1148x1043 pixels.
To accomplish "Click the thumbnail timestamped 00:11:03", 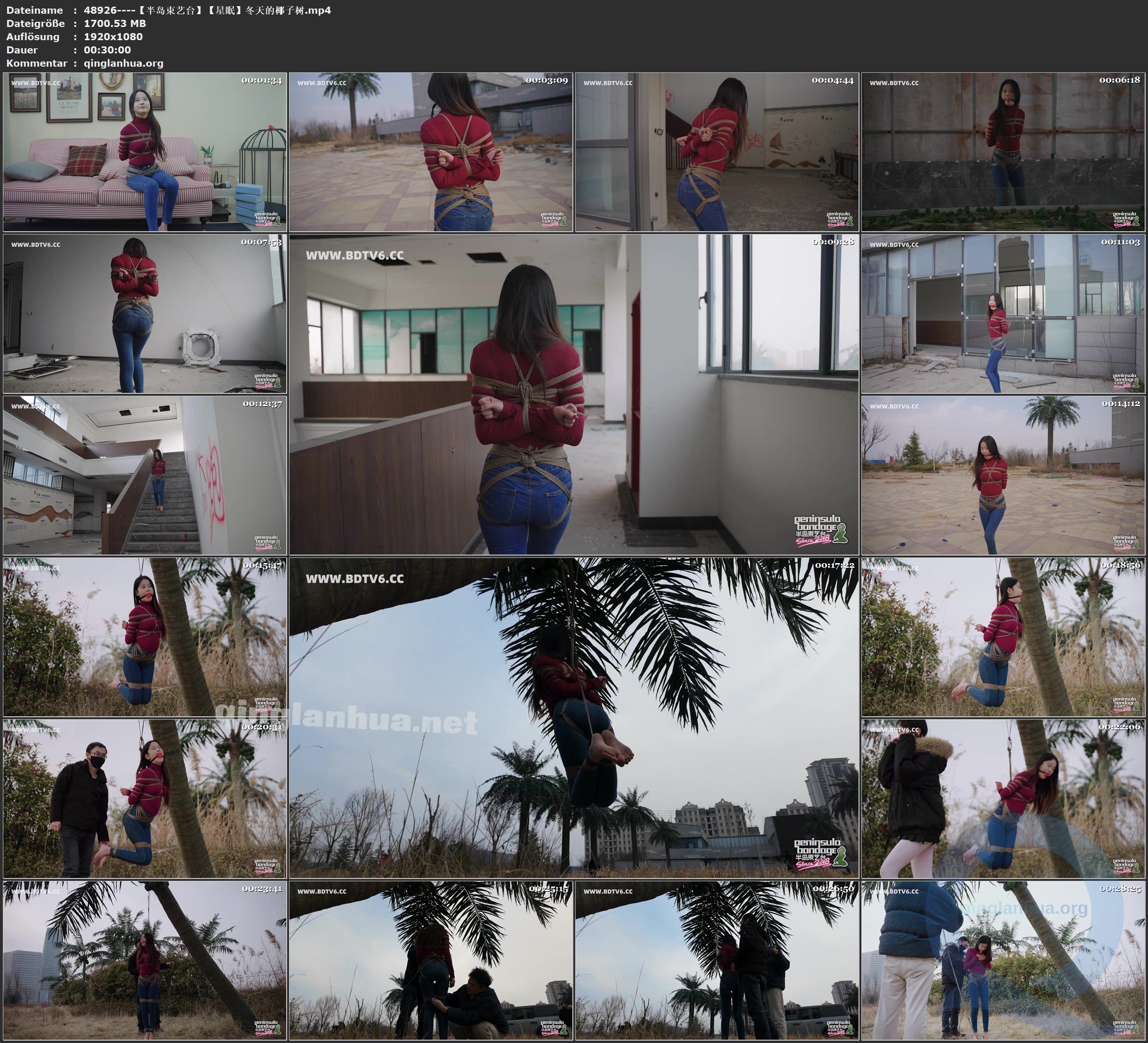I will 1003,313.
